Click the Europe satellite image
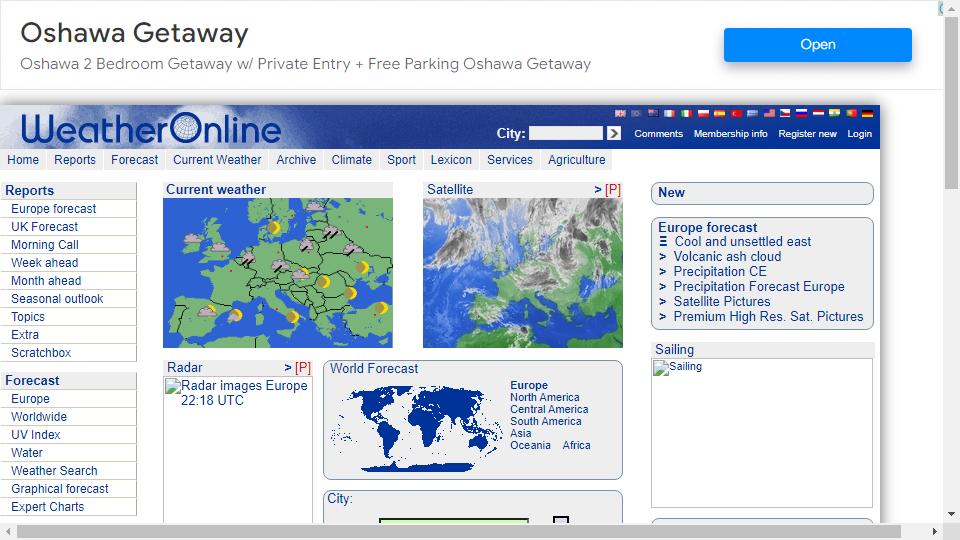Image resolution: width=960 pixels, height=540 pixels. point(523,272)
